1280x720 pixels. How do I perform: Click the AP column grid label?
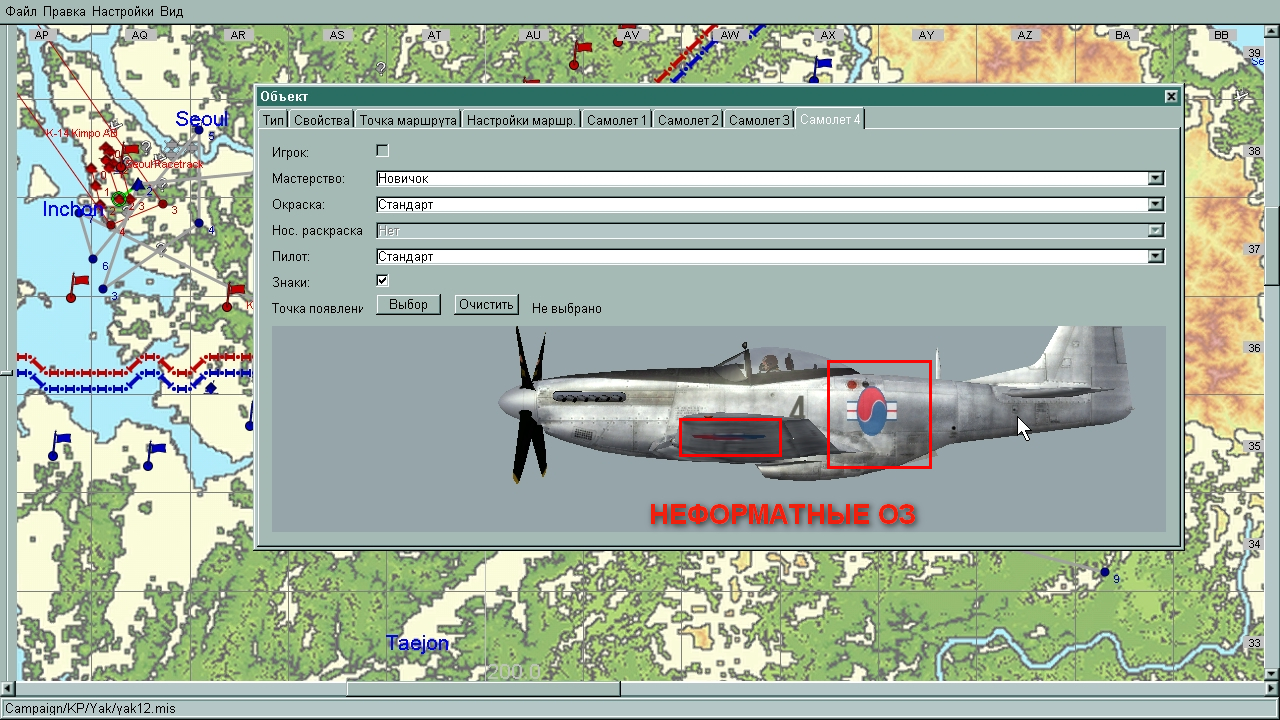click(x=41, y=35)
